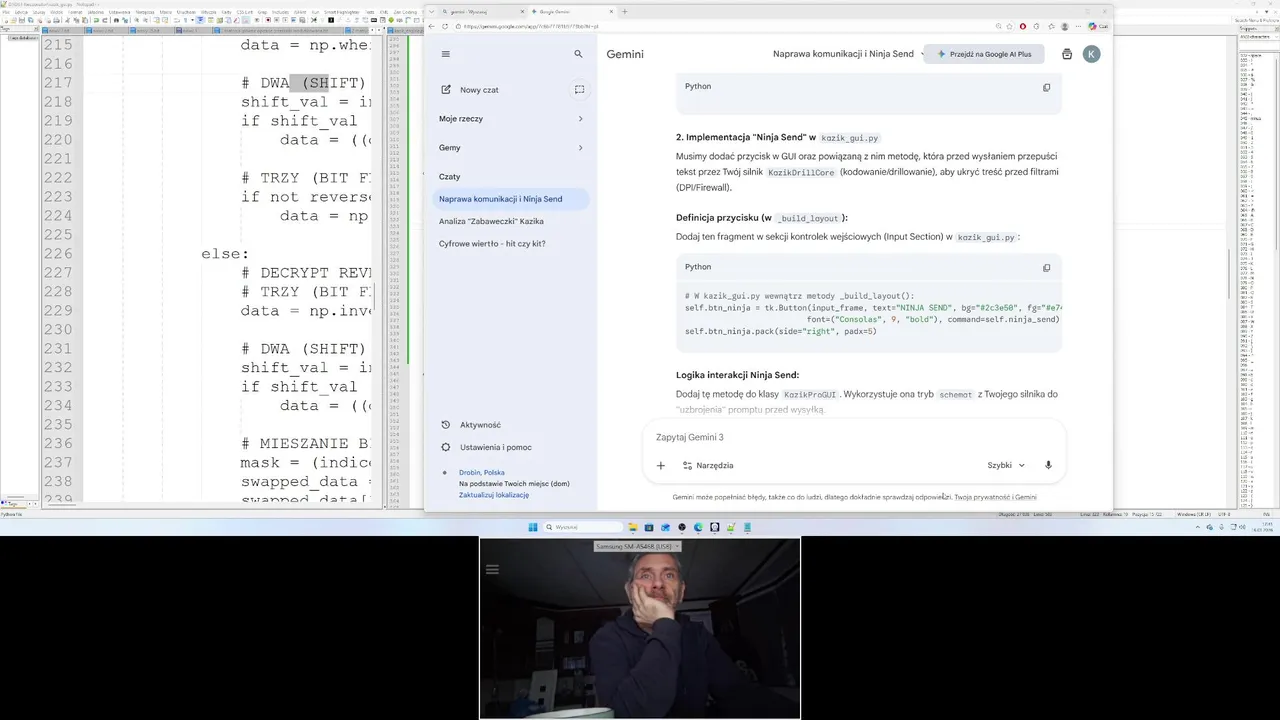This screenshot has height=720, width=1280.
Task: Open the Google apps icon next to avatar
Action: tap(1067, 54)
